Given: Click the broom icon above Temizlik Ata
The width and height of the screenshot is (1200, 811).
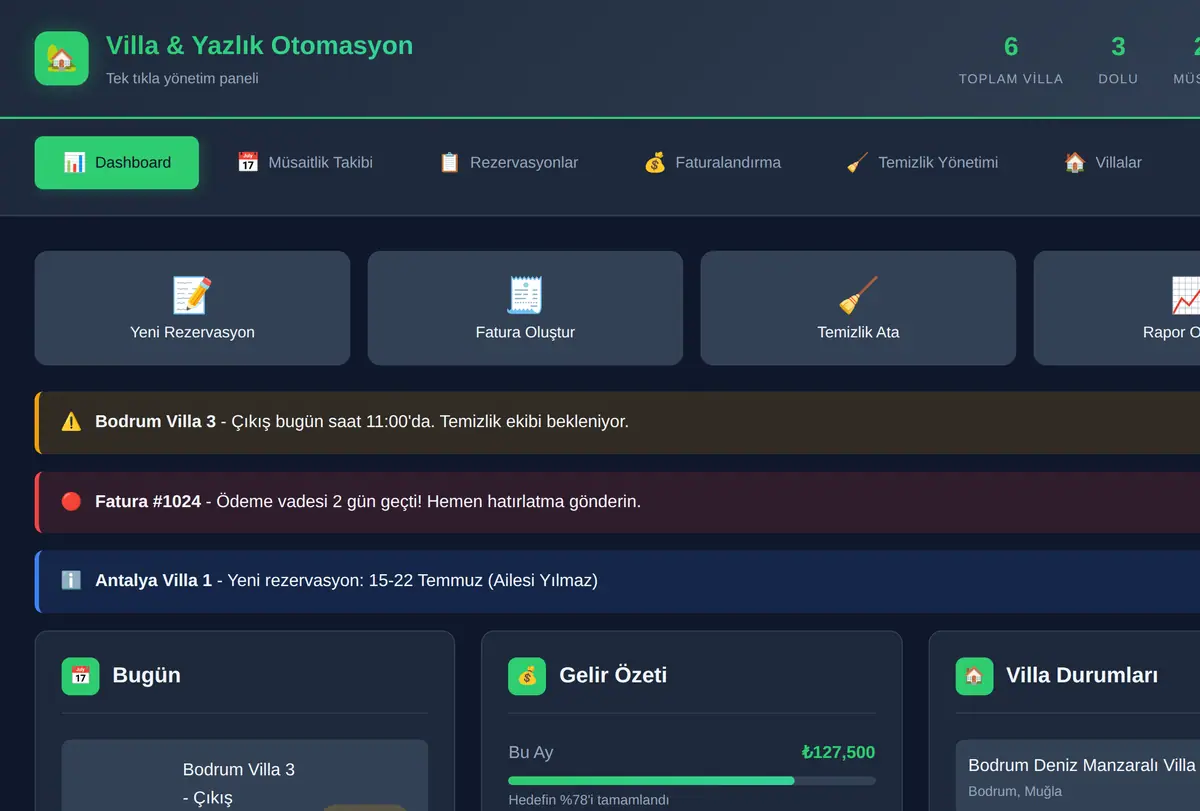Looking at the screenshot, I should [x=858, y=295].
